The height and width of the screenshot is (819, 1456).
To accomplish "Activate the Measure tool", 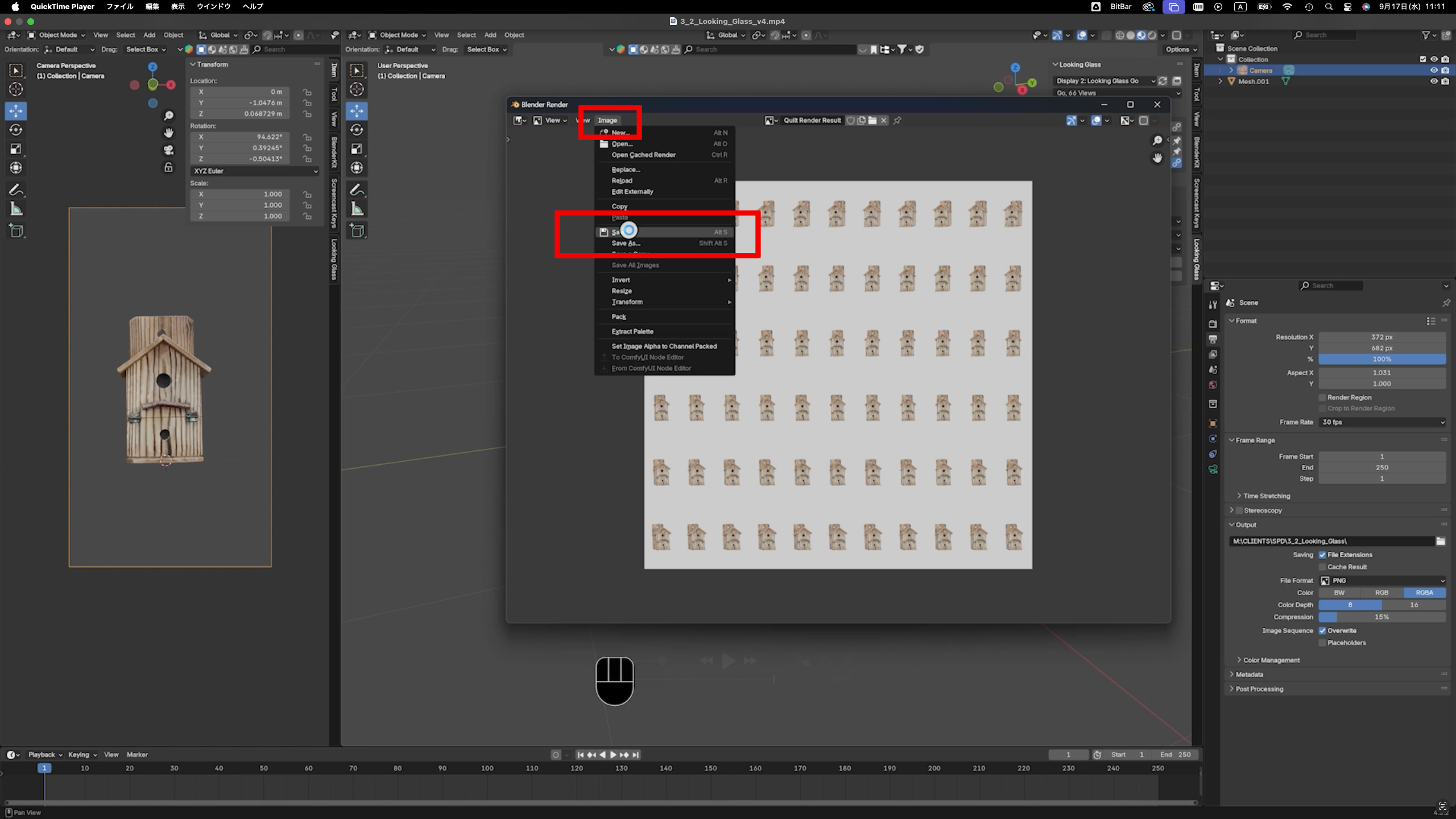I will click(x=16, y=209).
